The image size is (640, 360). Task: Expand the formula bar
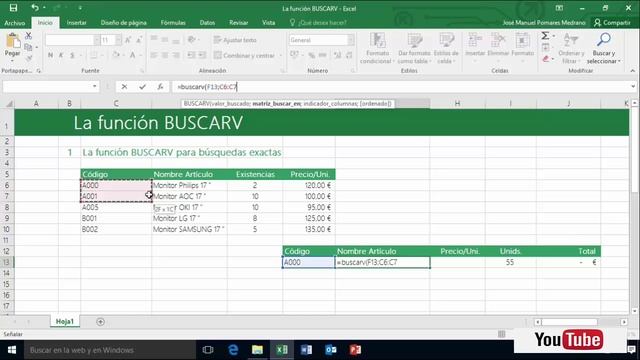click(633, 87)
